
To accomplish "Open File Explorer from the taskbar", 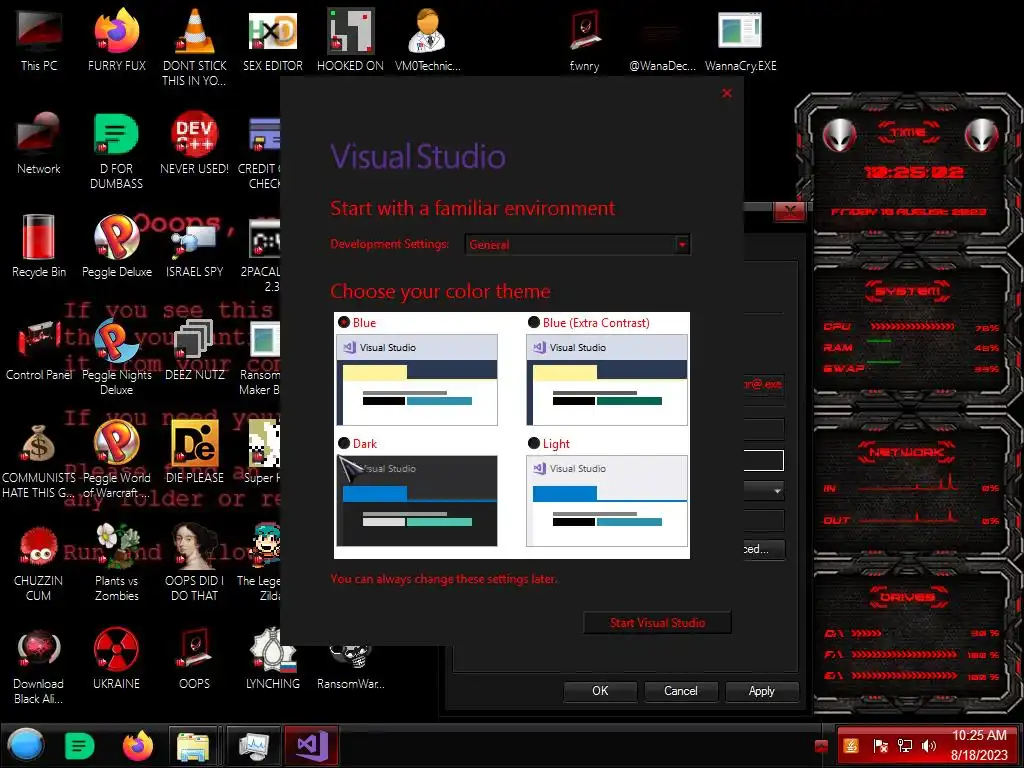I will [193, 746].
